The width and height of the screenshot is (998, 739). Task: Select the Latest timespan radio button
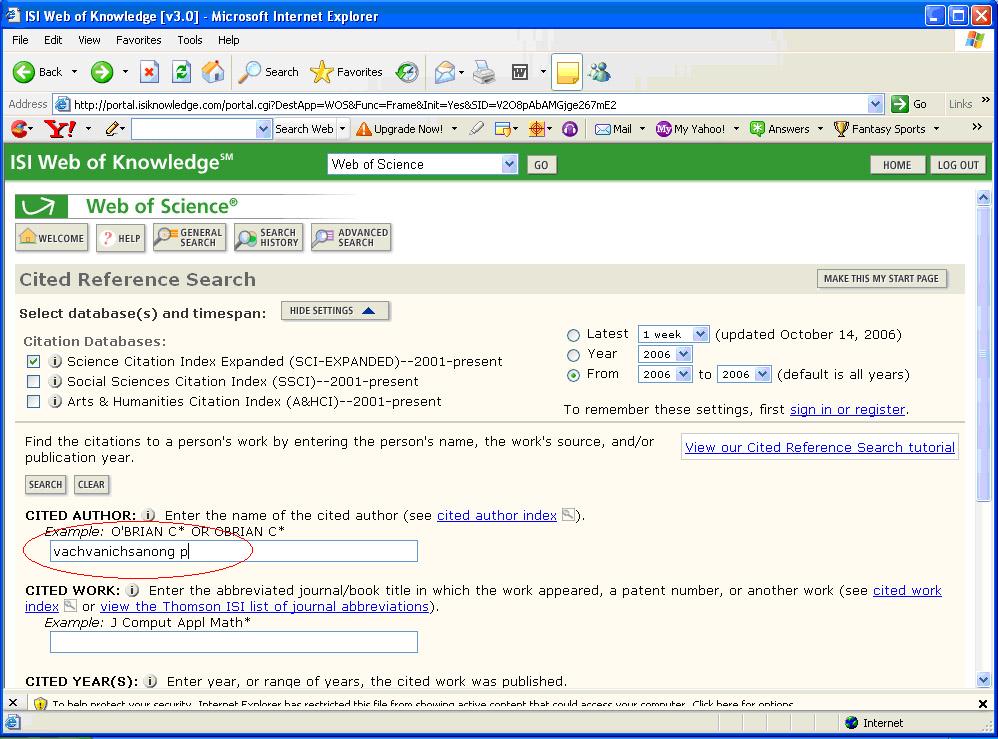coord(573,335)
